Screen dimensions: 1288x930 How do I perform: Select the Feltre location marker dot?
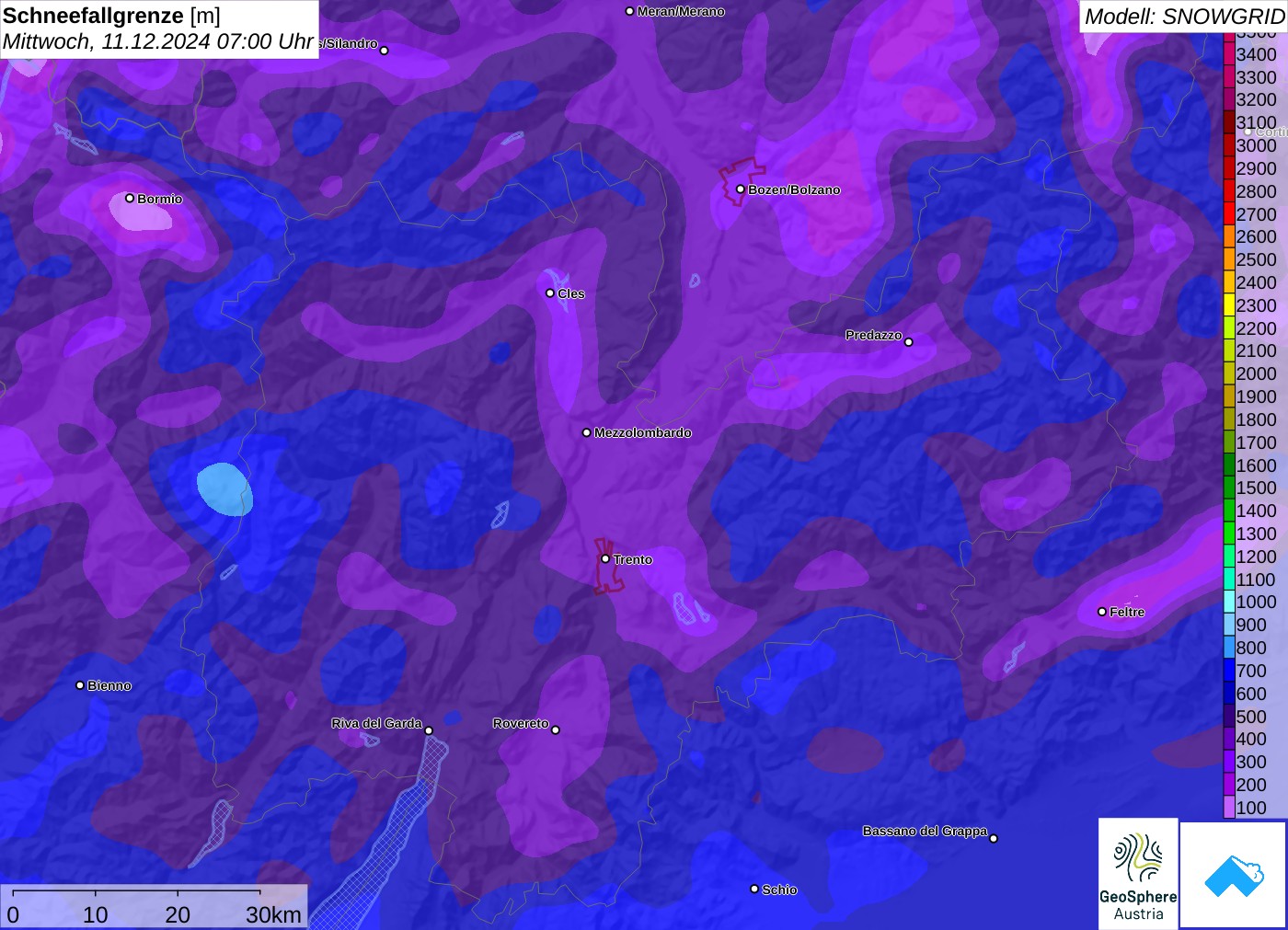tap(1102, 612)
